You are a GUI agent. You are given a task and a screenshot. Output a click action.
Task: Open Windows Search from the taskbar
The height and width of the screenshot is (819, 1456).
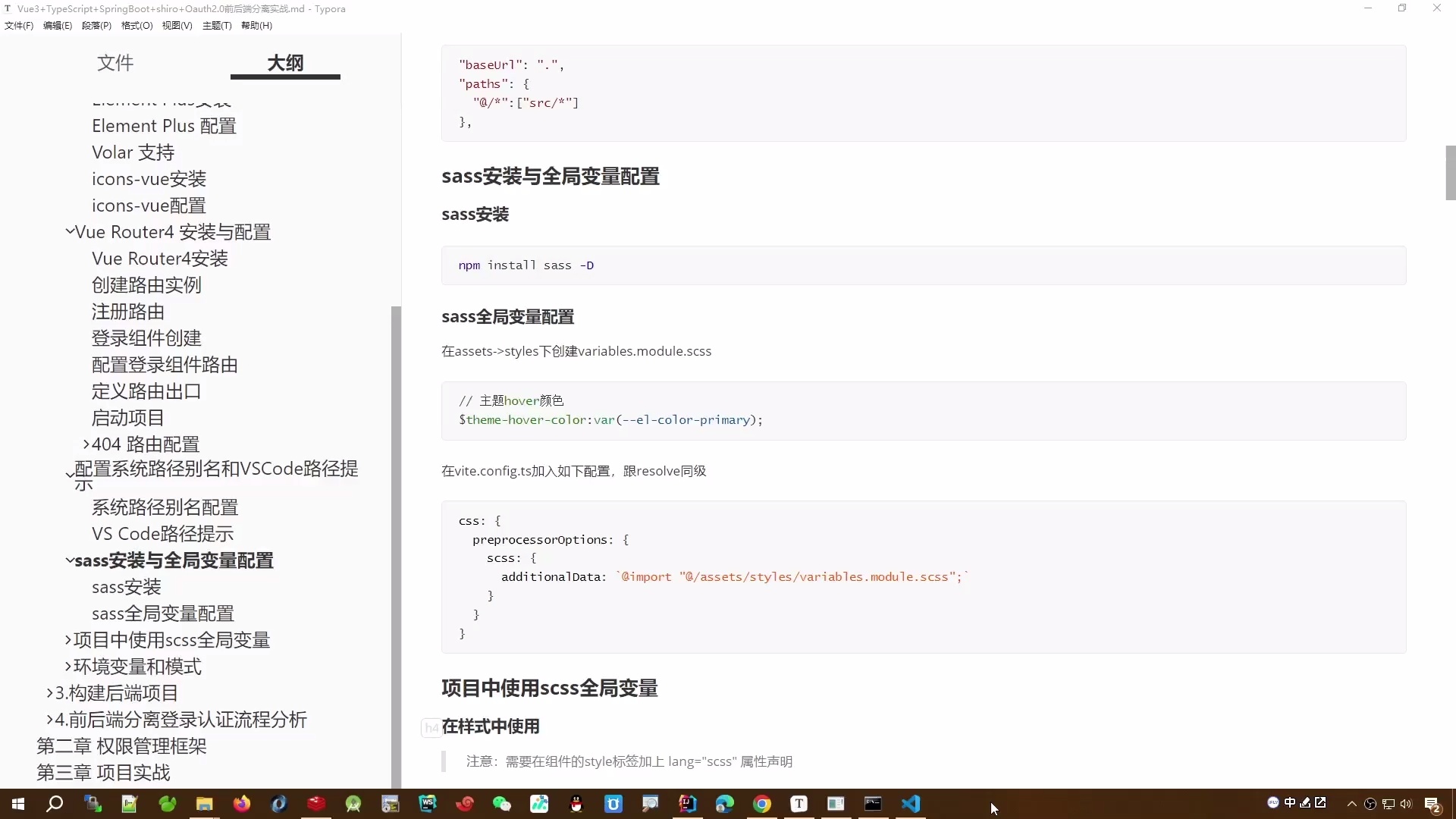(55, 804)
